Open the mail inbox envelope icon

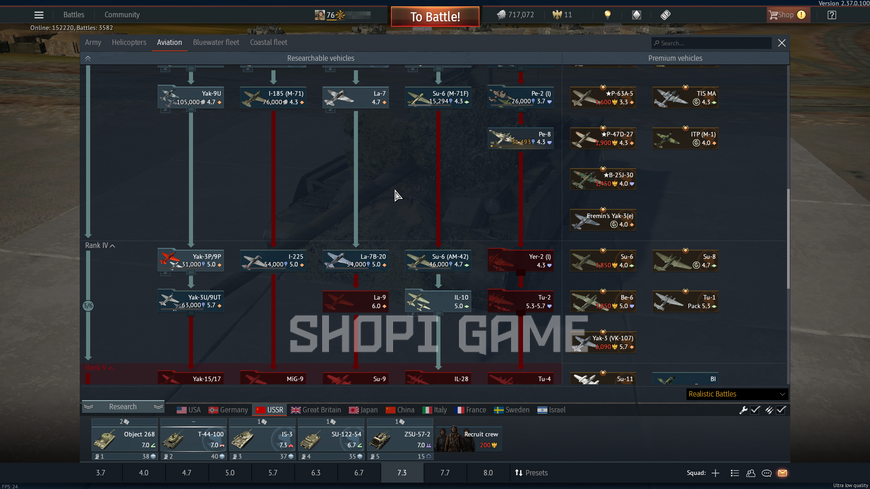click(x=782, y=473)
